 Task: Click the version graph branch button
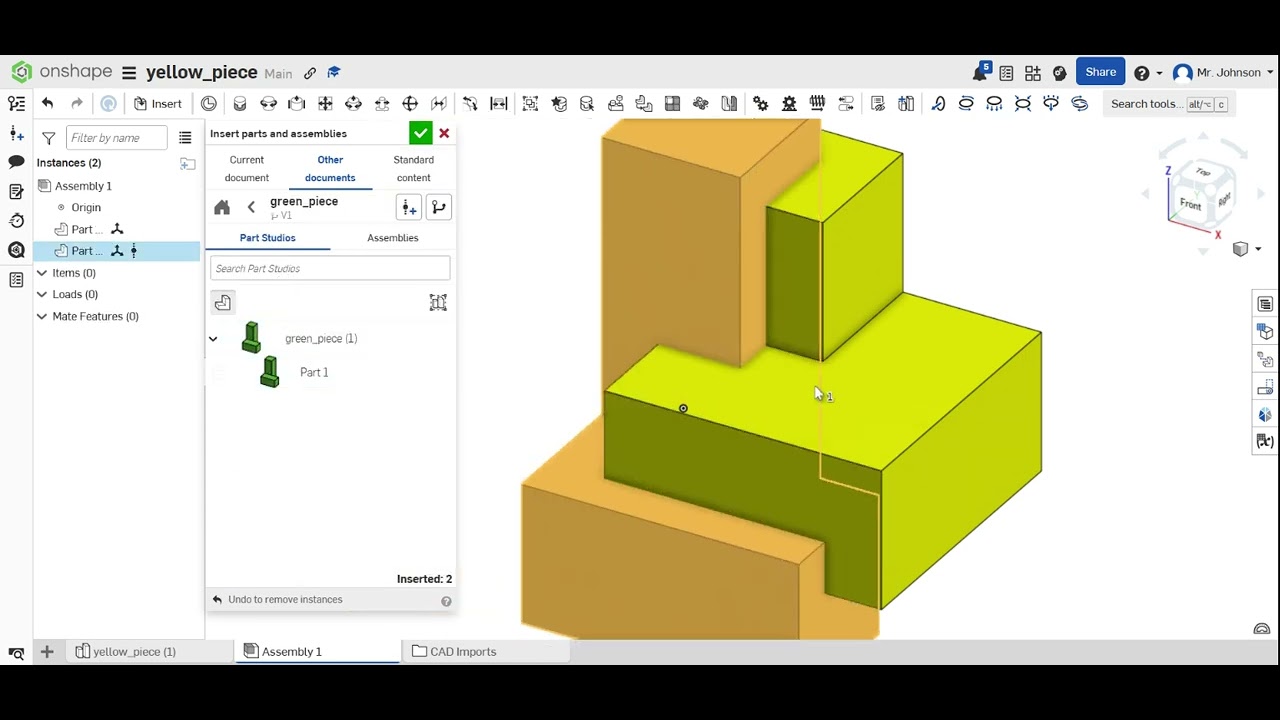click(x=438, y=207)
